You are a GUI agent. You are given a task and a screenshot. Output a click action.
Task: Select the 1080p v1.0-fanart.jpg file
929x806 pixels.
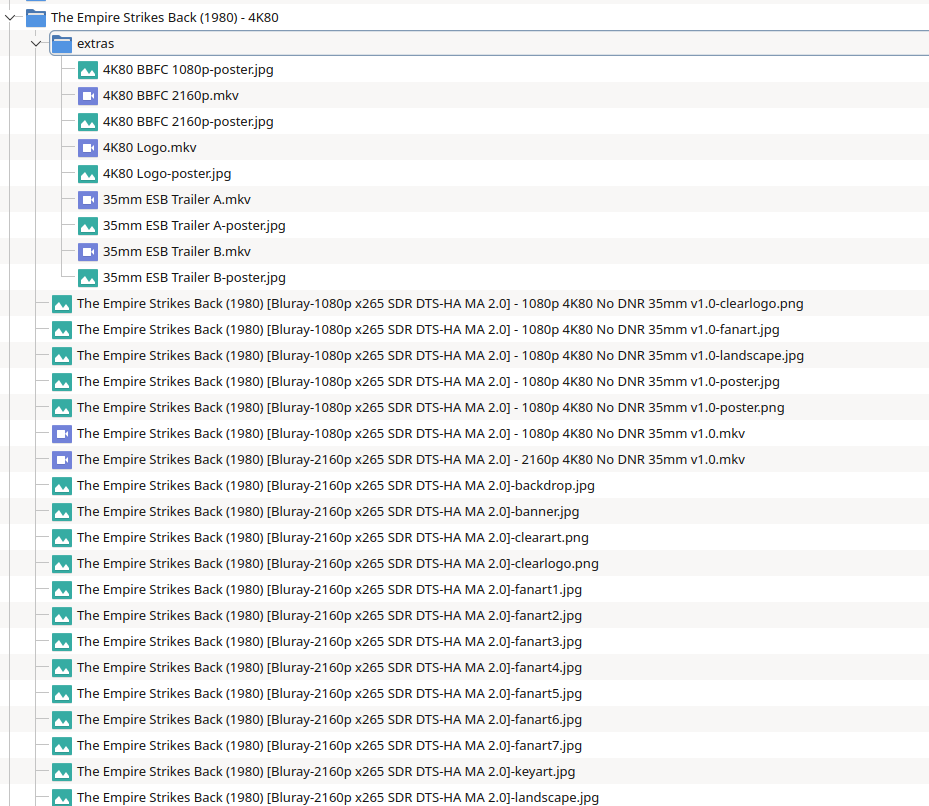click(428, 330)
